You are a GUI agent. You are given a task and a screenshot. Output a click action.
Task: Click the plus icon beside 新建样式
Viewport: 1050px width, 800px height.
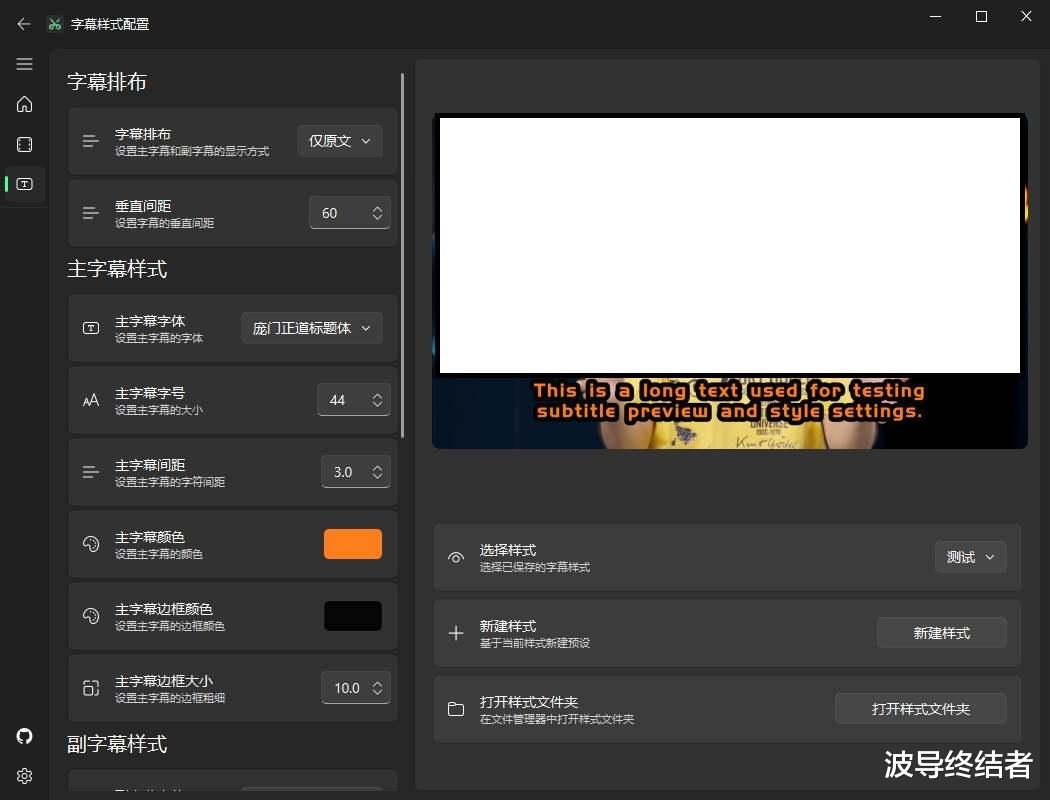click(456, 633)
